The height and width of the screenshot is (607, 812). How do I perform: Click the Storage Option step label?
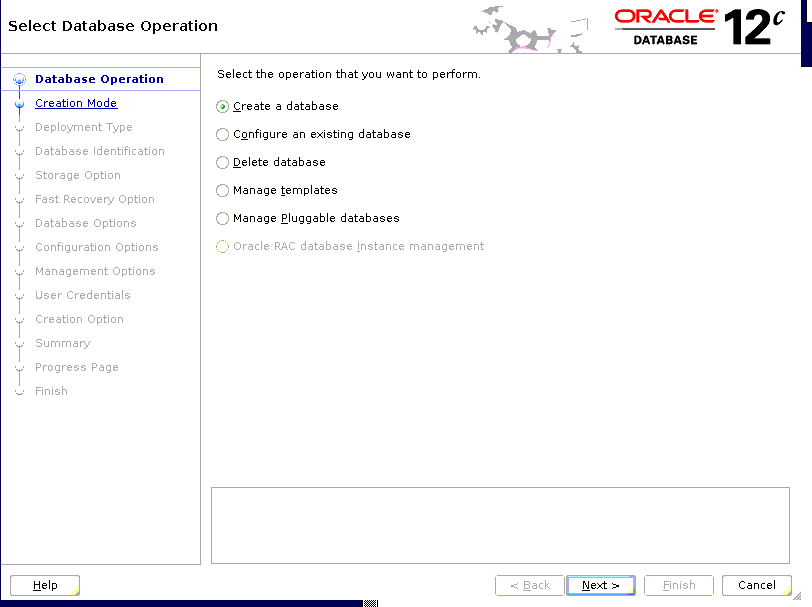tap(77, 175)
